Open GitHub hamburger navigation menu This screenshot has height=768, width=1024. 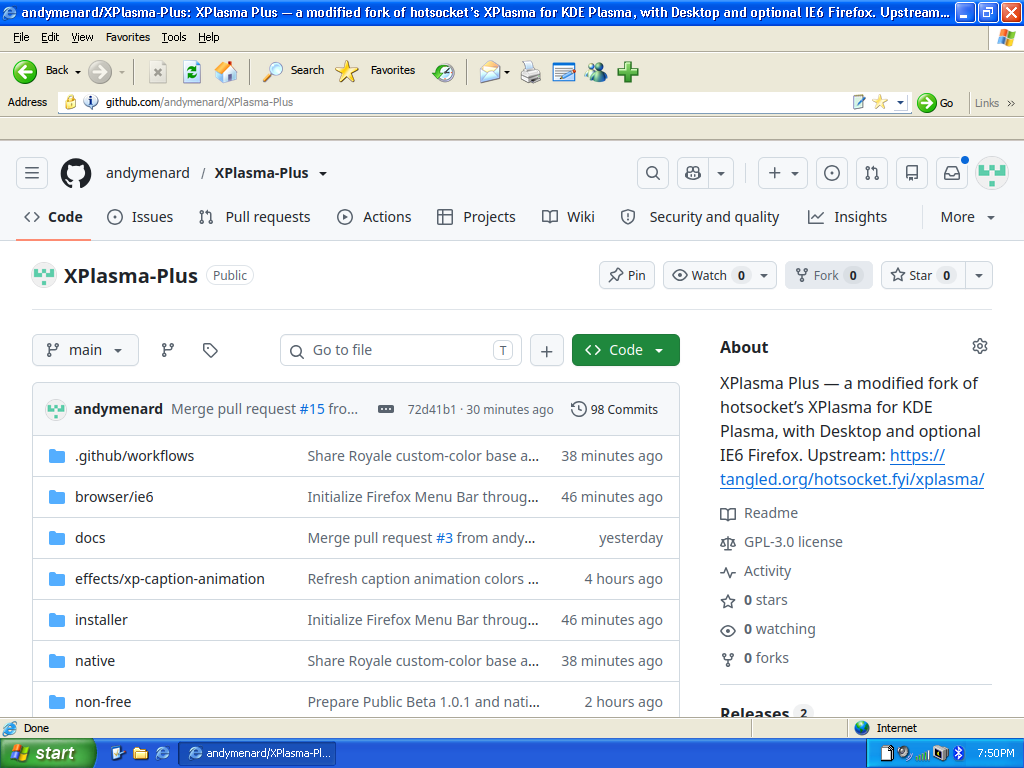pos(32,173)
